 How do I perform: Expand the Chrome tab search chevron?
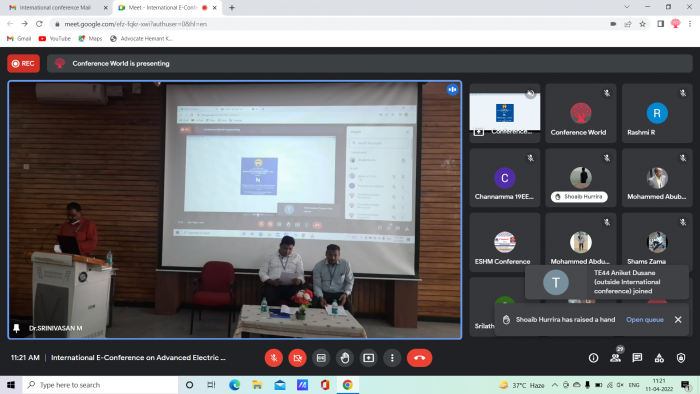(x=627, y=7)
